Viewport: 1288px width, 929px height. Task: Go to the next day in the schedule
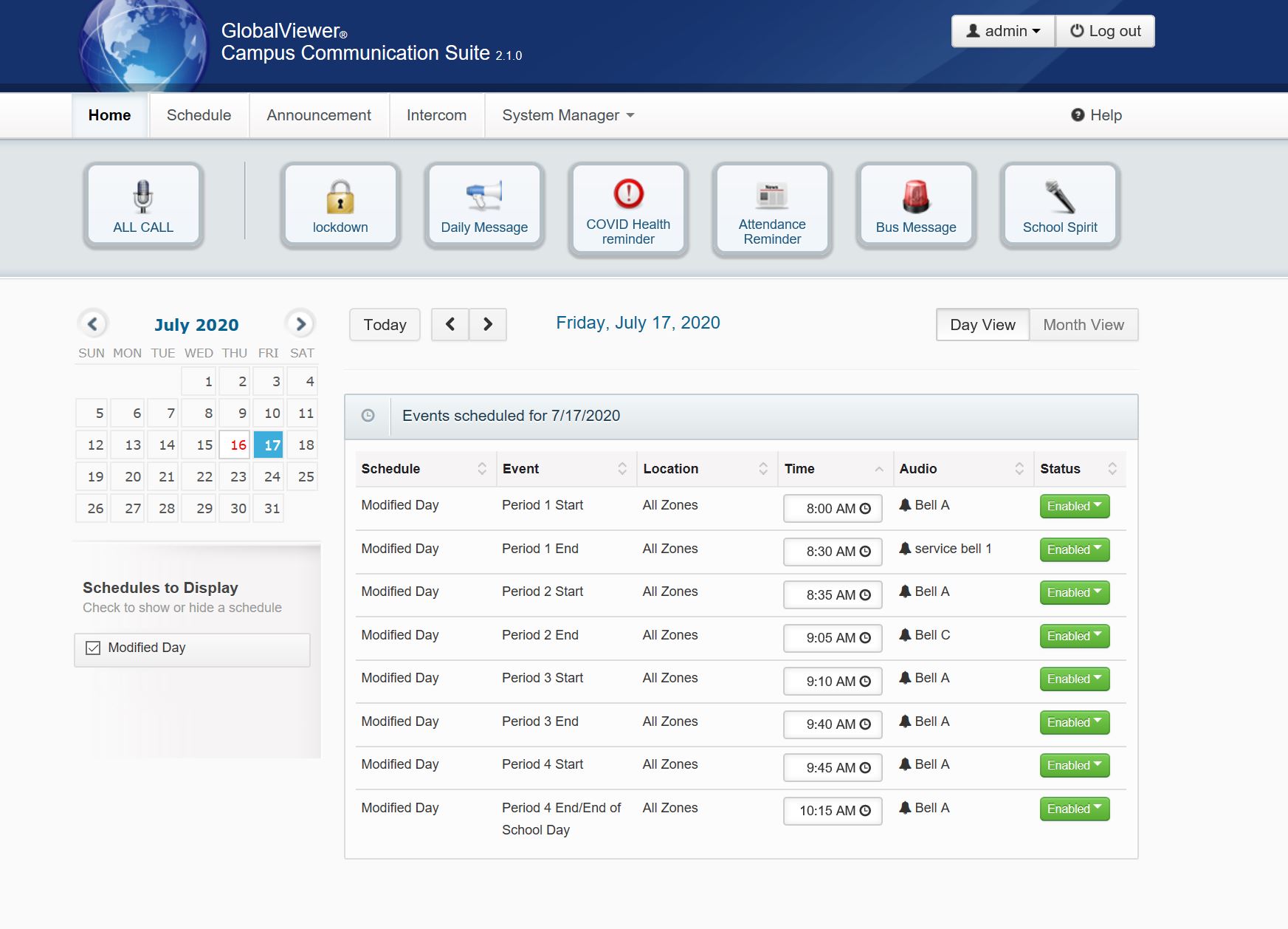(x=488, y=324)
